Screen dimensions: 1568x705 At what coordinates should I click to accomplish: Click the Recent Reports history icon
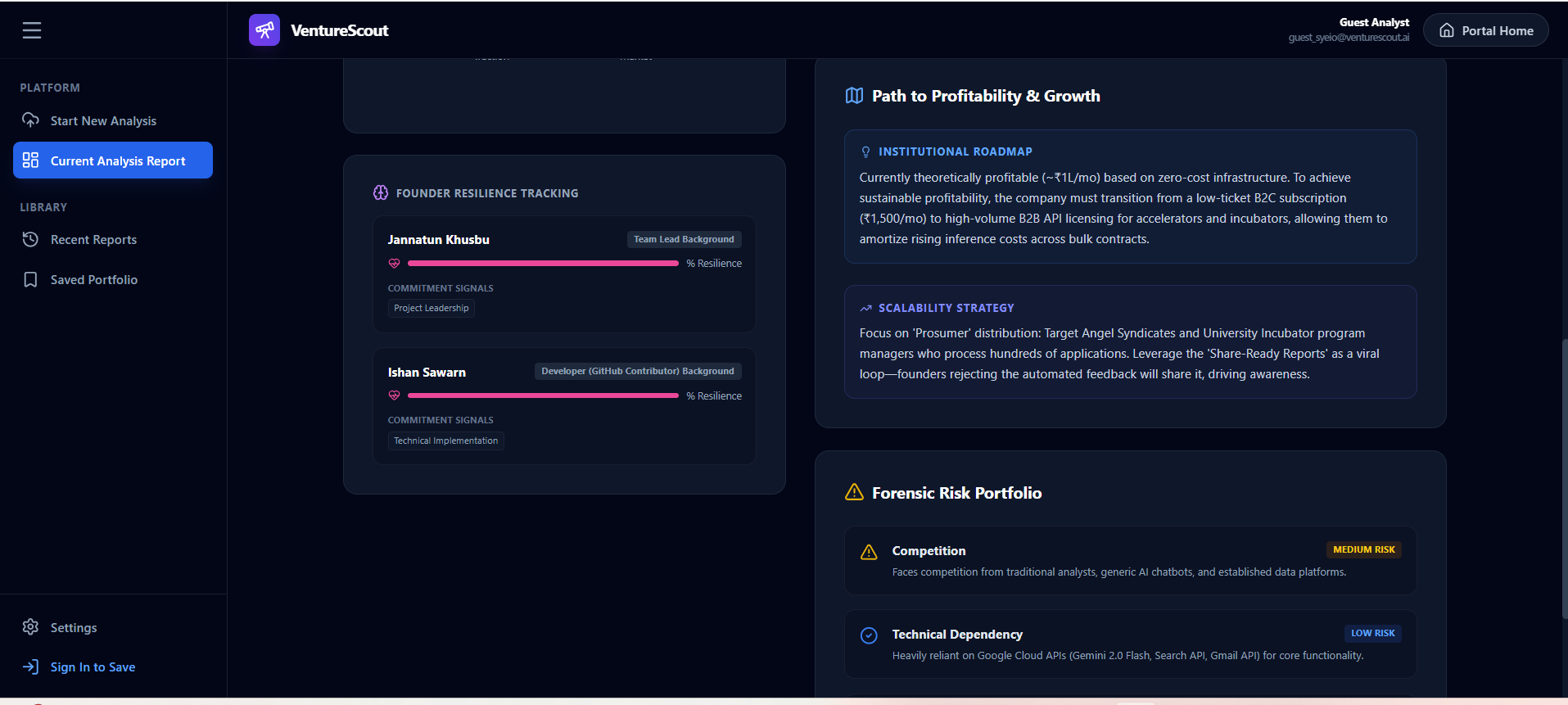pos(31,239)
